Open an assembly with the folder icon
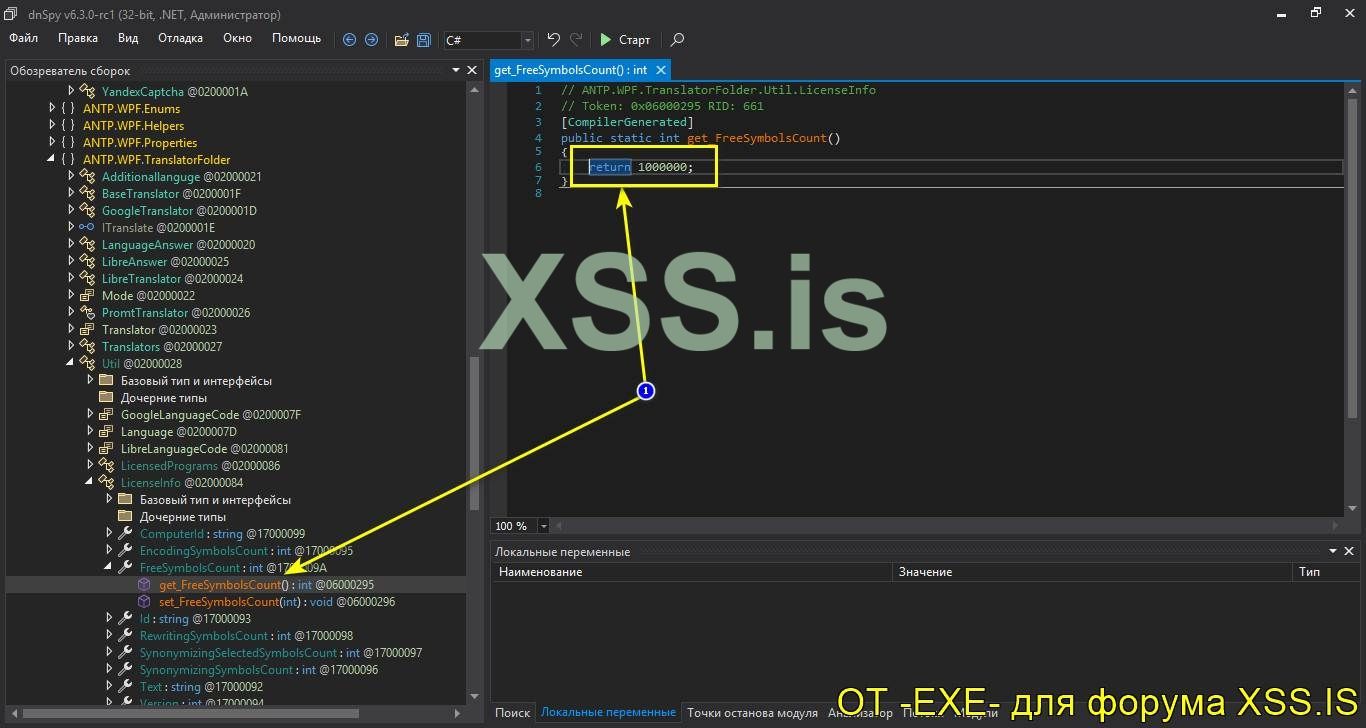1366x728 pixels. 401,40
